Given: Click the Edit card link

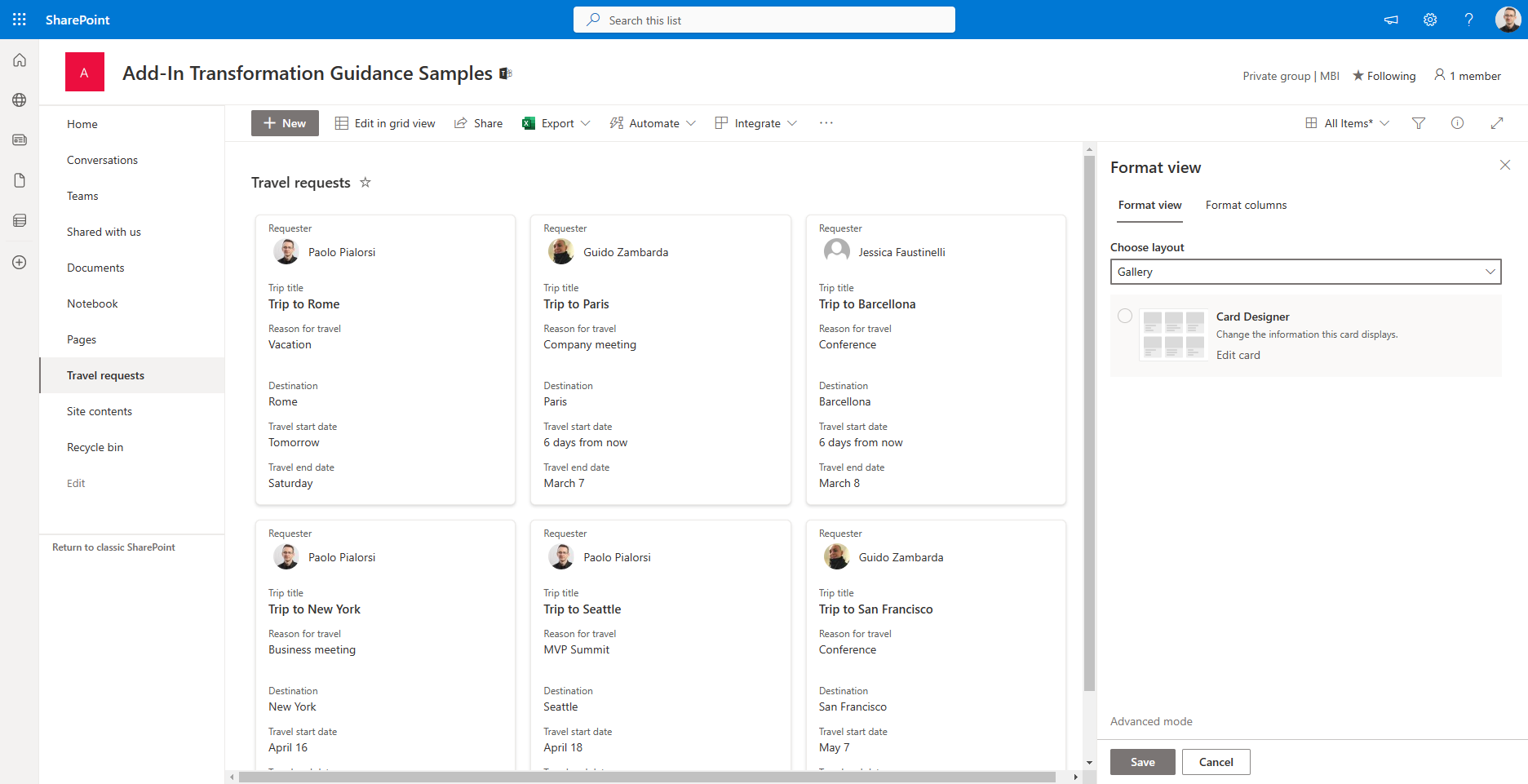Looking at the screenshot, I should coord(1238,355).
